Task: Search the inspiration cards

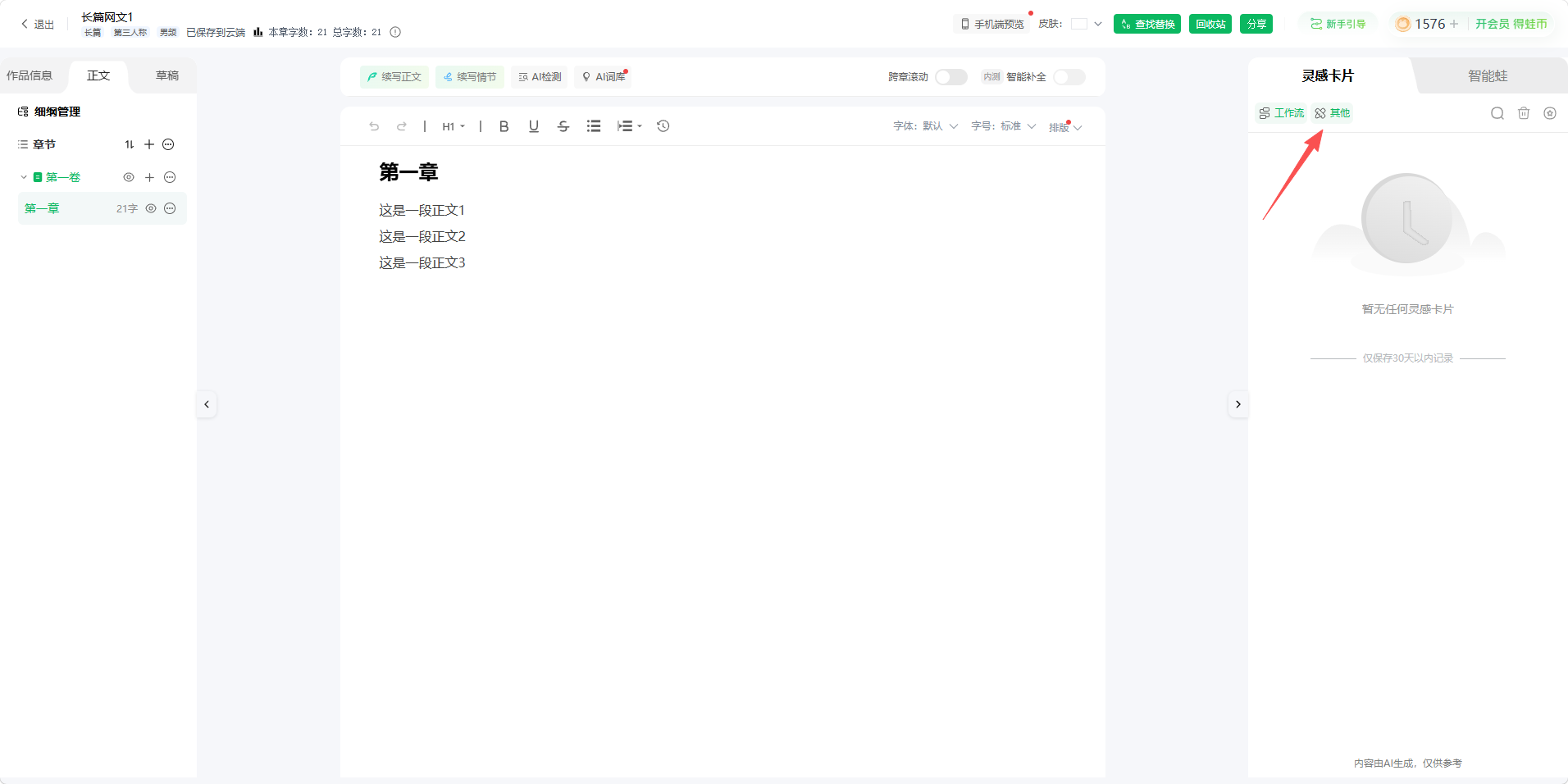Action: (x=1497, y=113)
